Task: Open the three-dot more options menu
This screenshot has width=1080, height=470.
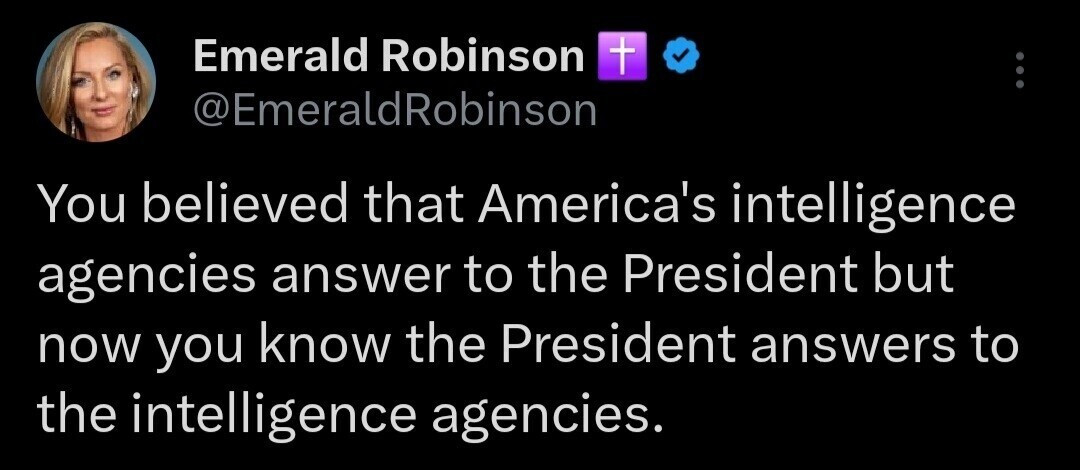Action: [x=1019, y=70]
